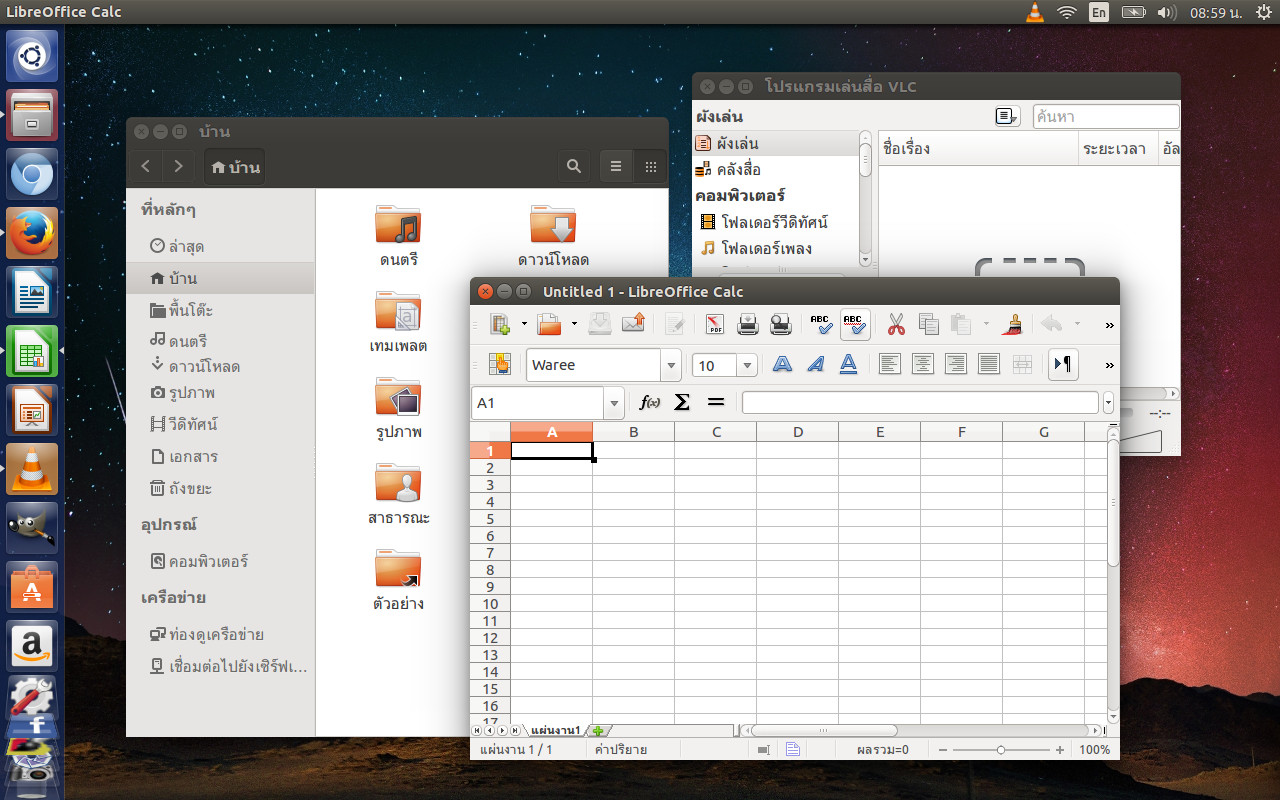The width and height of the screenshot is (1280, 800).
Task: Click the Function equals sign icon
Action: 715,402
